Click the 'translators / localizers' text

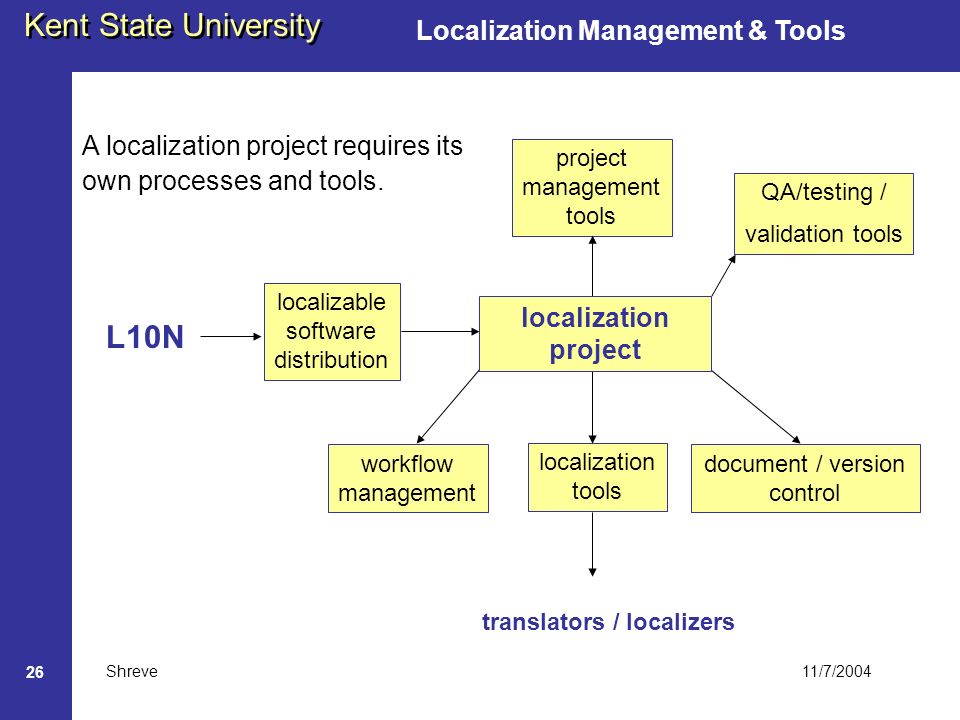click(608, 621)
